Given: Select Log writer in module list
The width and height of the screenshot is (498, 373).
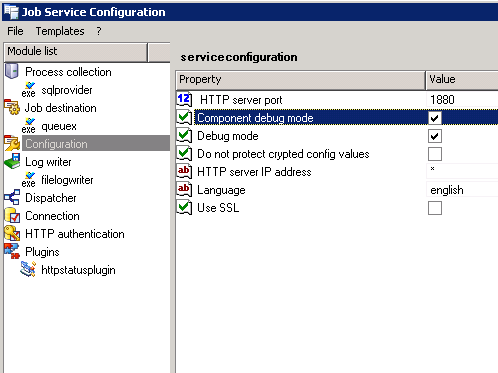Looking at the screenshot, I should (x=48, y=162).
